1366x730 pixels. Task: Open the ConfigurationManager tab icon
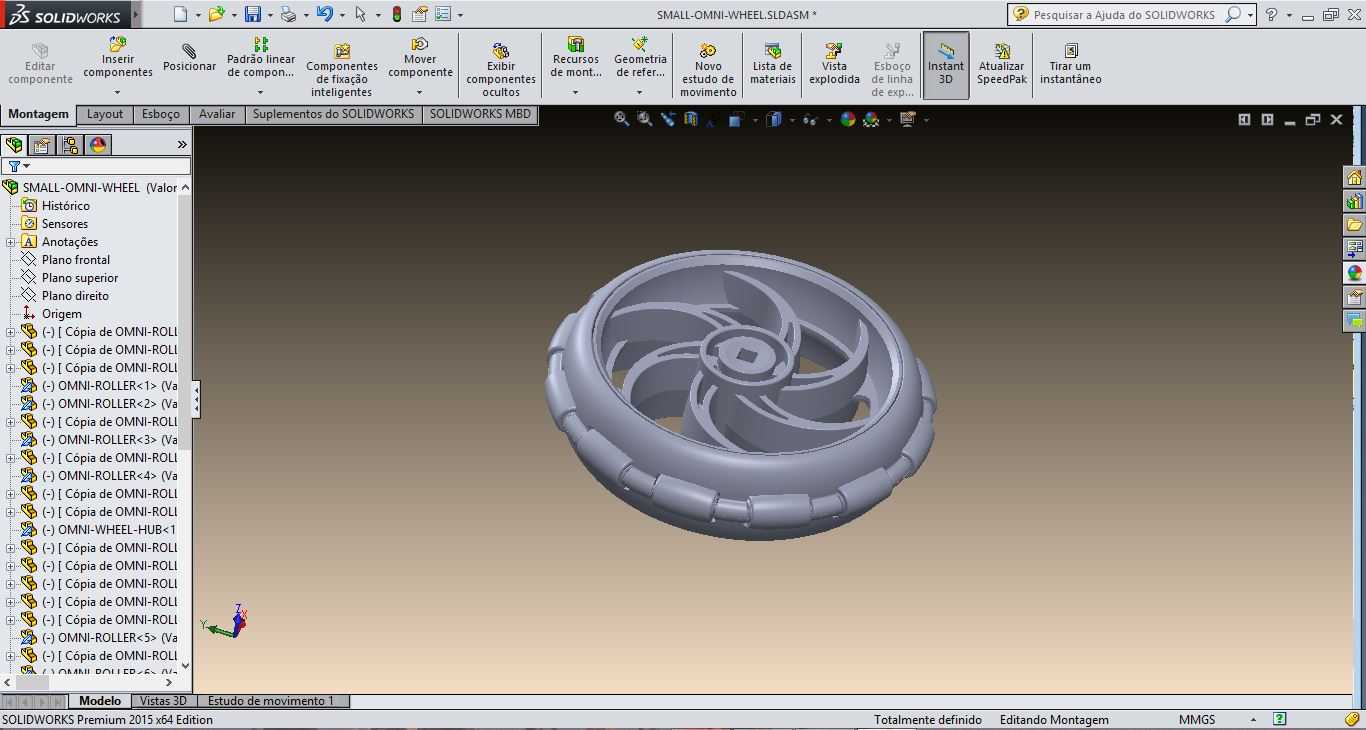coord(70,145)
